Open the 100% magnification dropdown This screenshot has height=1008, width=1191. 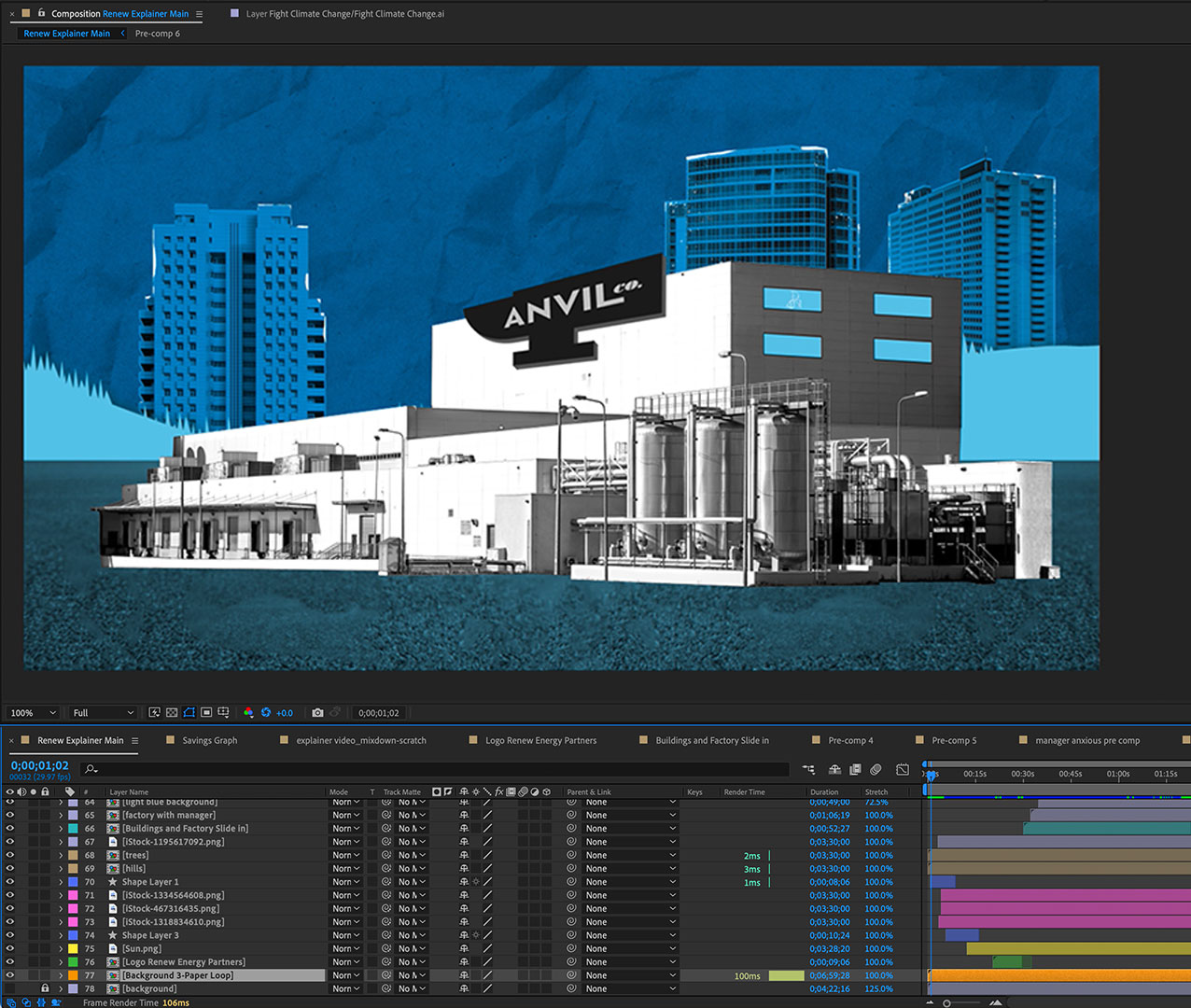(x=34, y=713)
